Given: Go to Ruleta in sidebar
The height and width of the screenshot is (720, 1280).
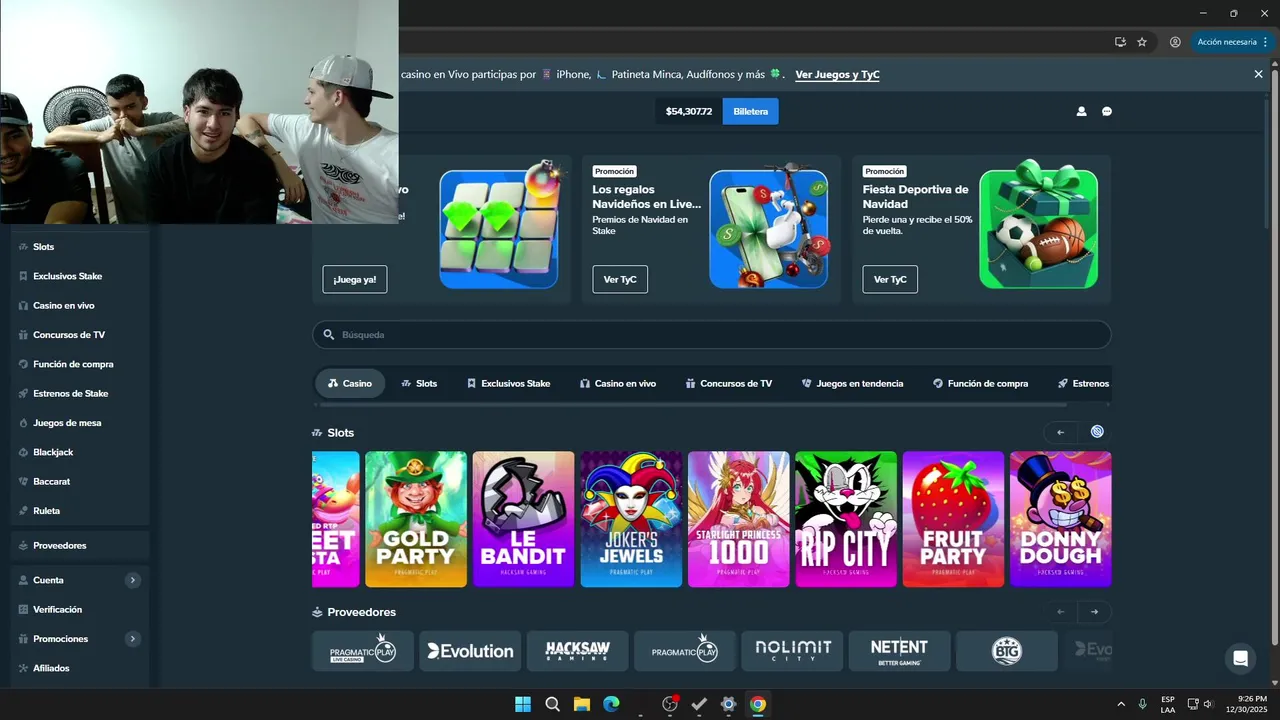Looking at the screenshot, I should (80, 511).
